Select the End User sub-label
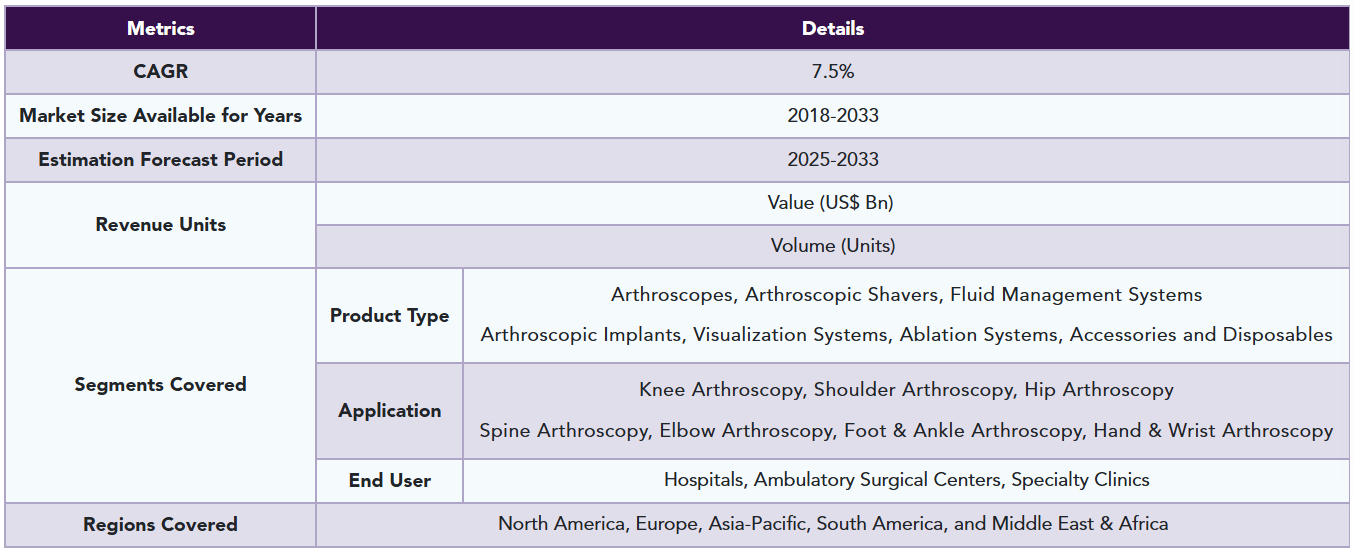This screenshot has width=1354, height=550. pyautogui.click(x=389, y=481)
